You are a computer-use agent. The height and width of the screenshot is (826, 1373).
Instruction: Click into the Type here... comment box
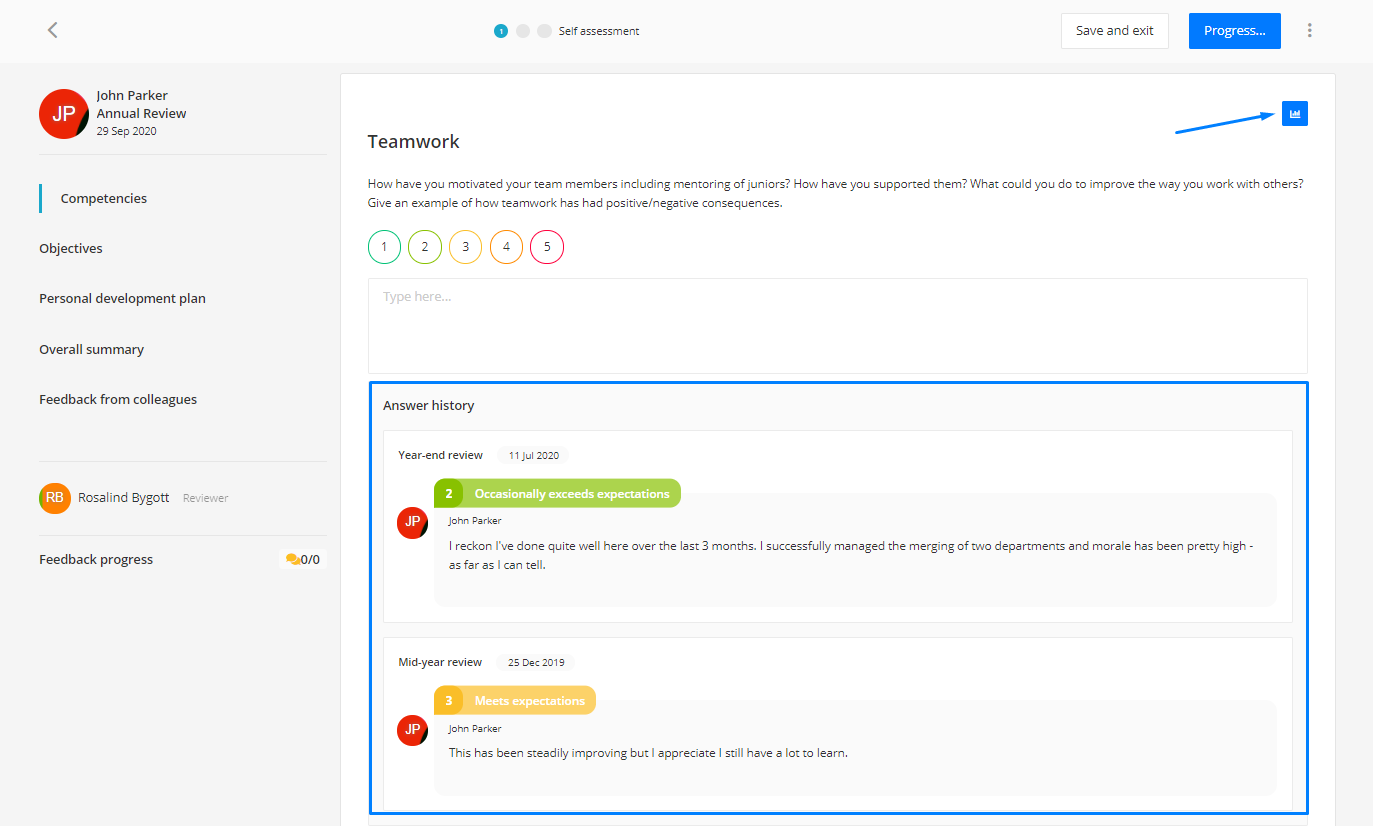point(838,326)
